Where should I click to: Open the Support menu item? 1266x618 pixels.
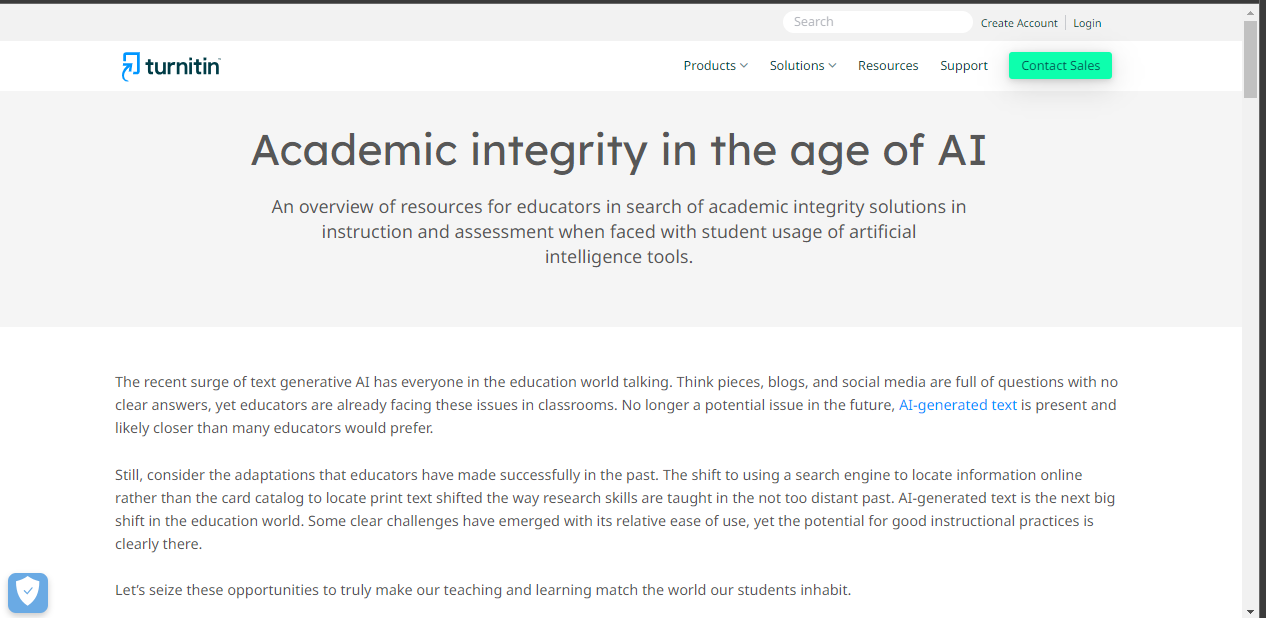[964, 66]
